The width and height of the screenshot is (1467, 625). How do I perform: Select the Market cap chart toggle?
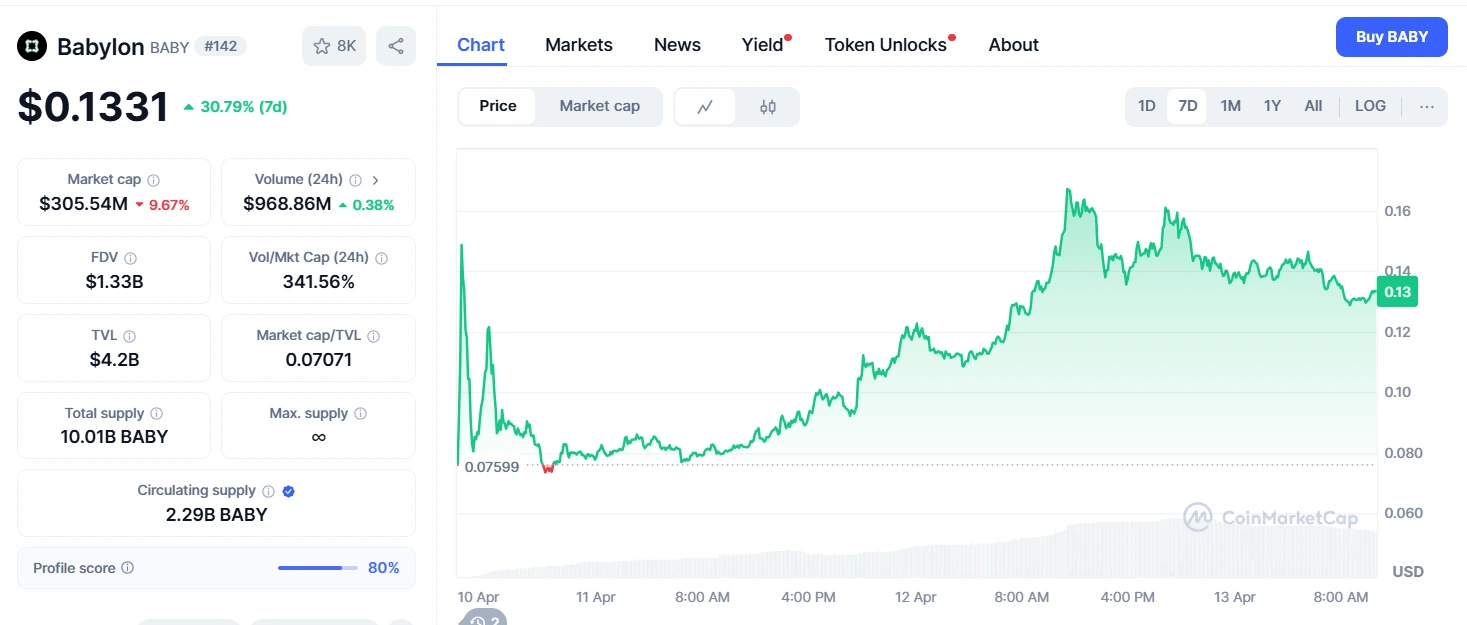pos(600,106)
